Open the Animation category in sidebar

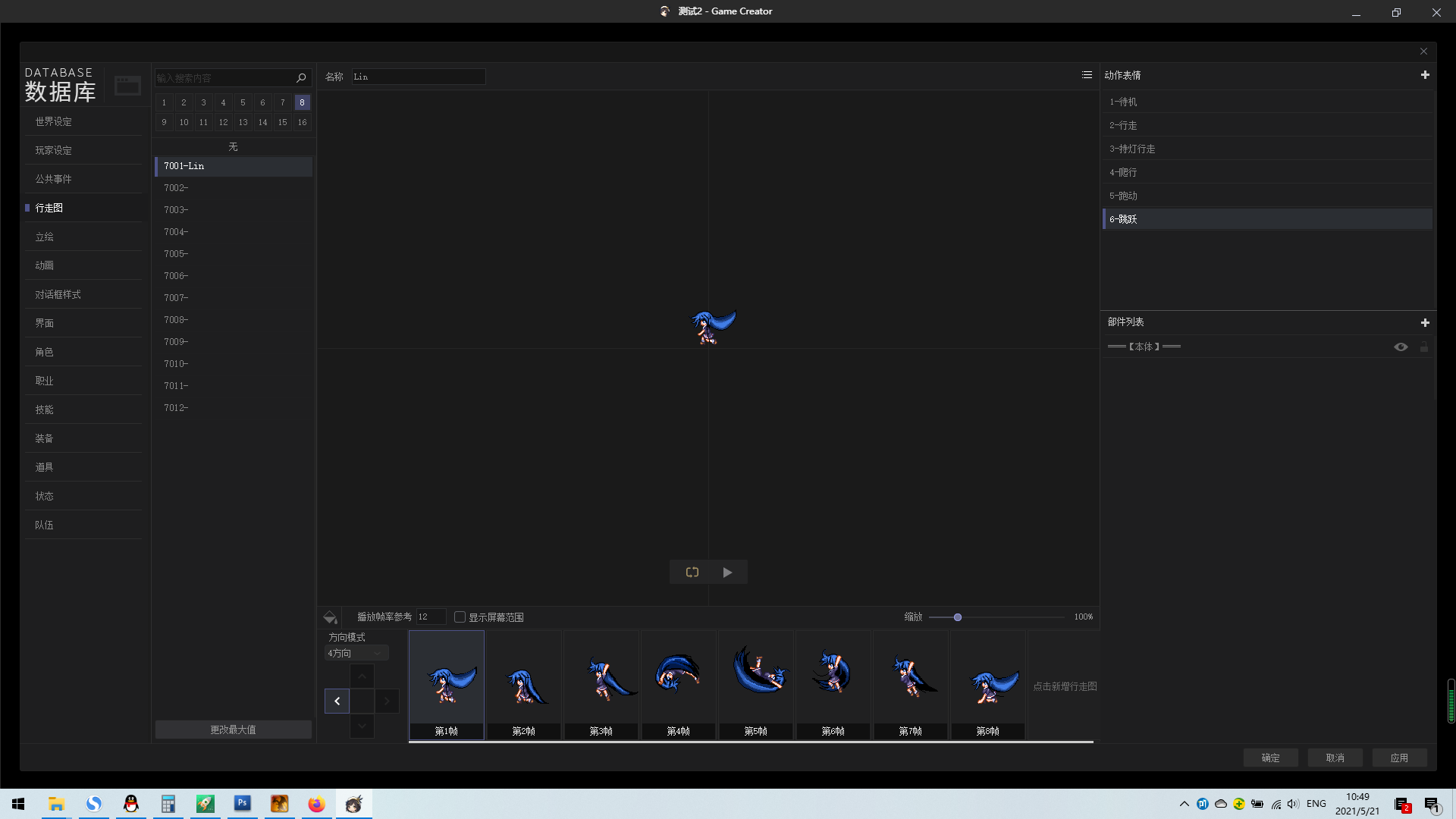click(83, 265)
